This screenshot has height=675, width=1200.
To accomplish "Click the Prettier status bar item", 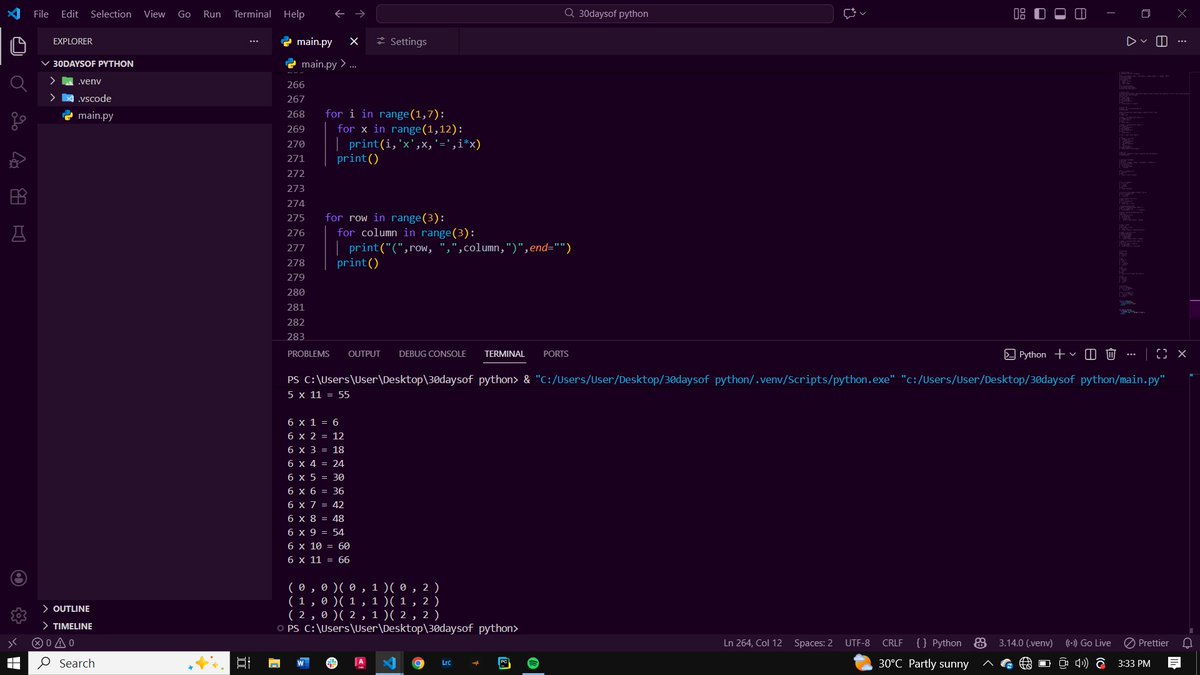I will [x=1146, y=643].
